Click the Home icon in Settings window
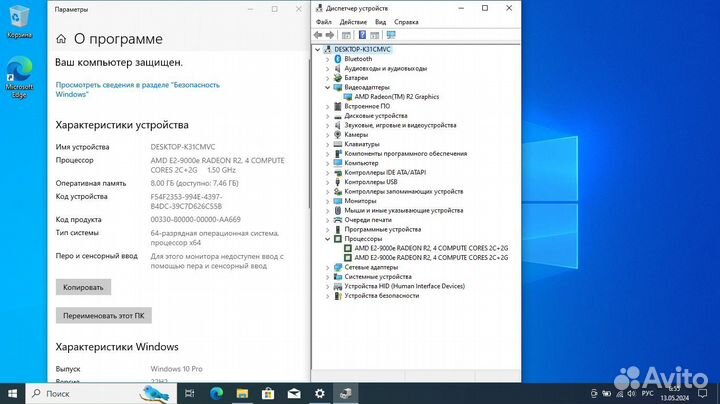The image size is (720, 404). (x=61, y=39)
